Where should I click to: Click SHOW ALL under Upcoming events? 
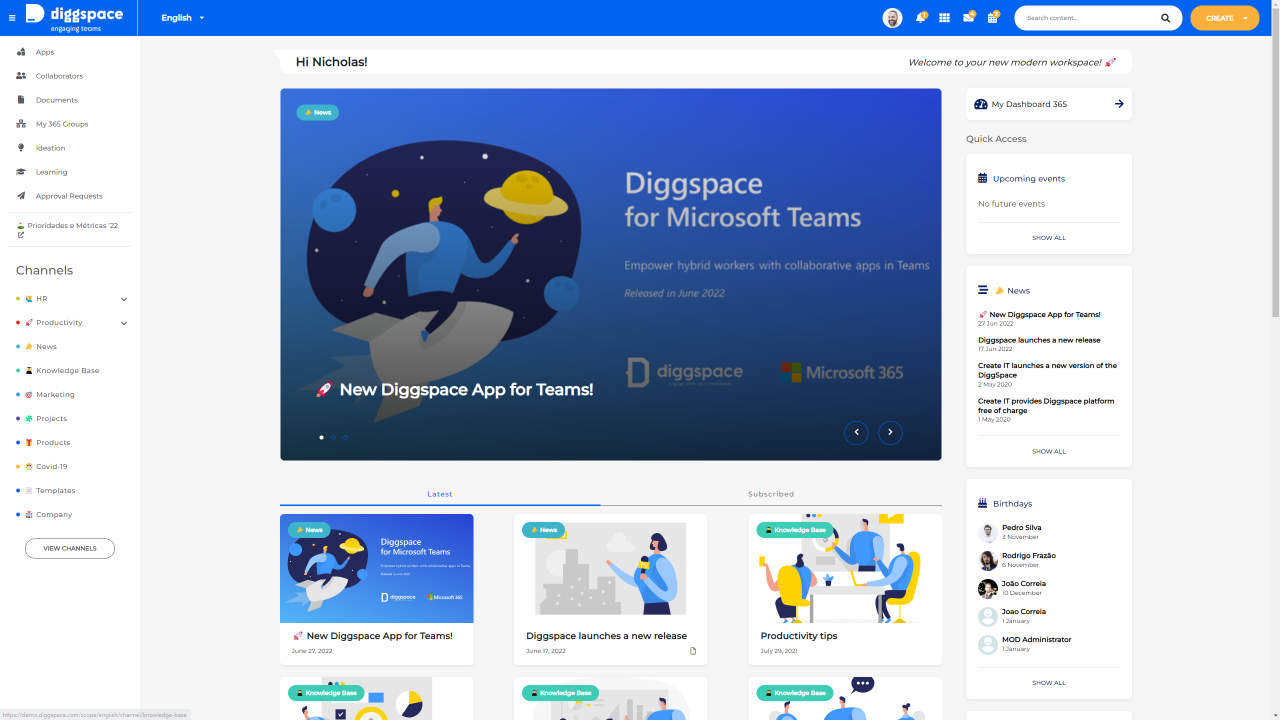click(x=1049, y=238)
